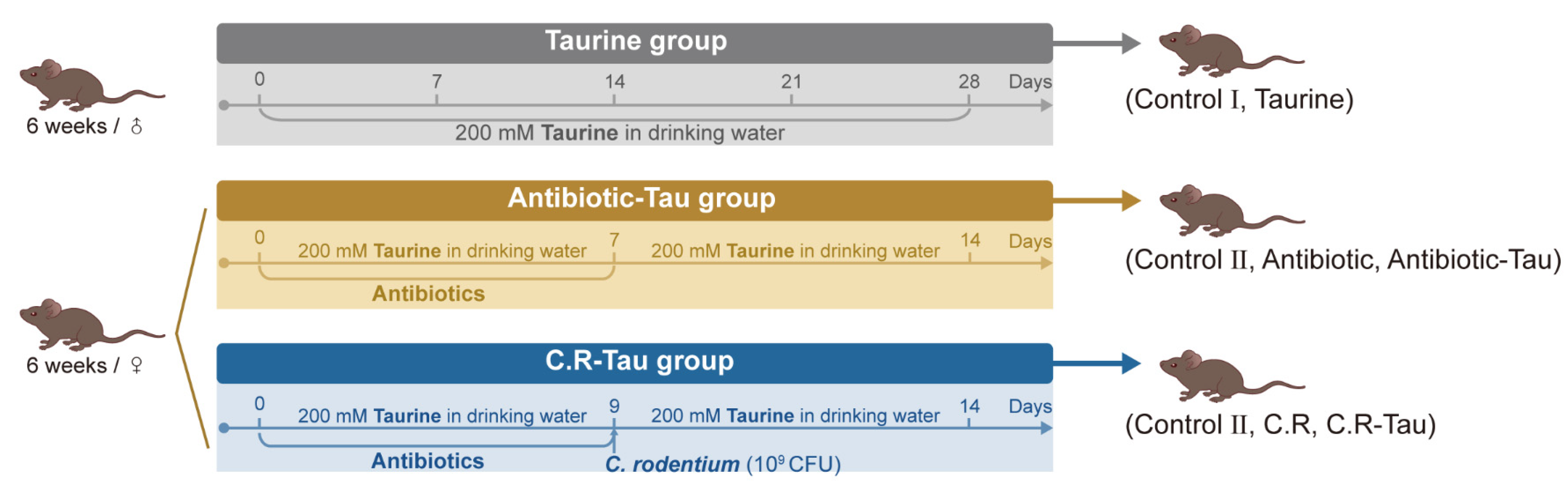Click the C. rodentium (10⁹ CFU) label
The width and height of the screenshot is (1568, 481).
pos(723,465)
